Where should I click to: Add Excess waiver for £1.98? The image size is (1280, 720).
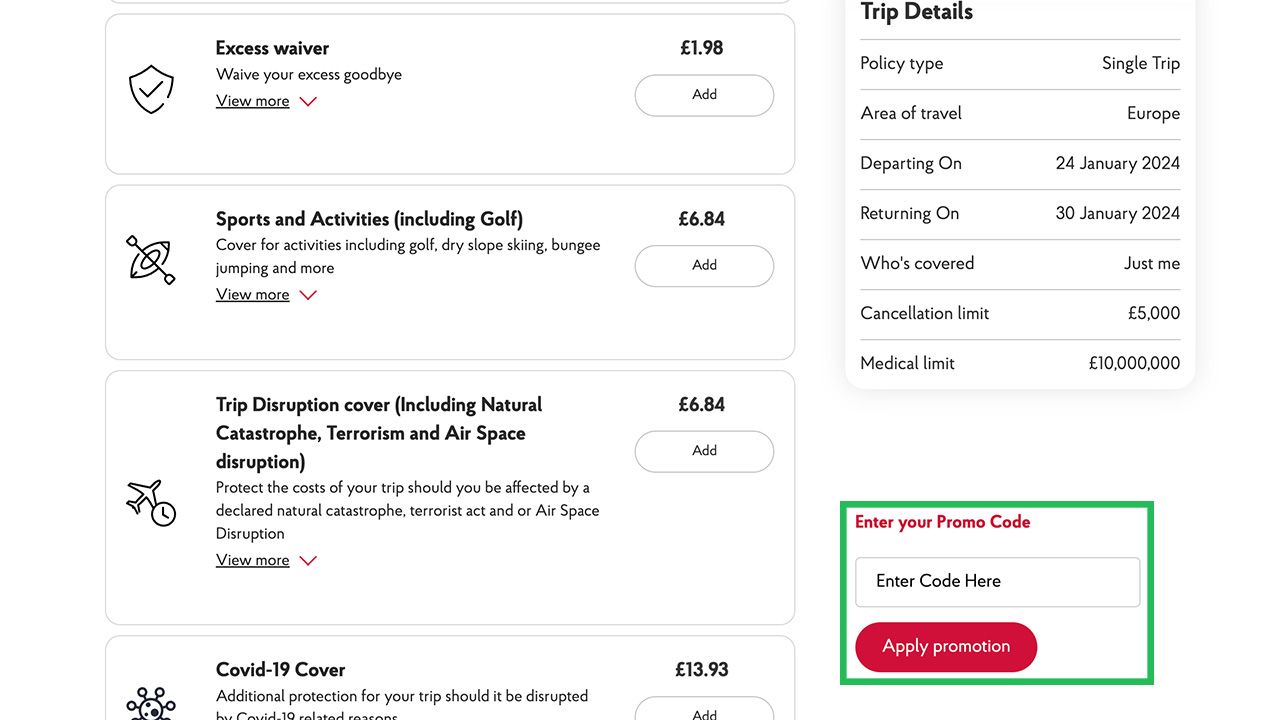point(704,95)
